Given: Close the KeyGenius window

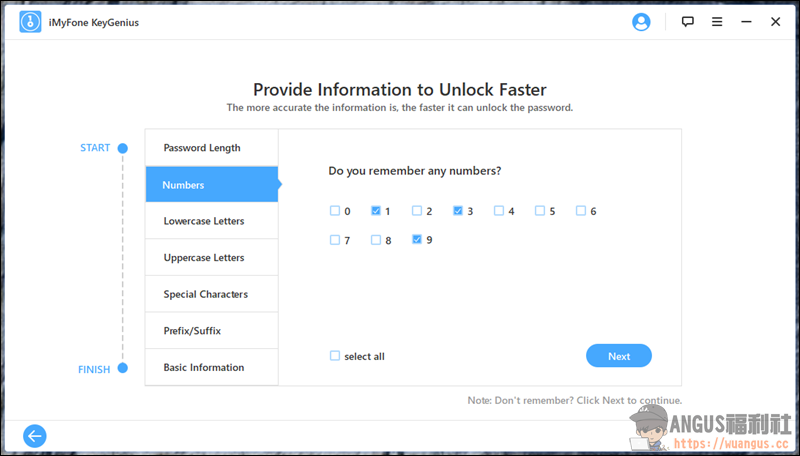Looking at the screenshot, I should 775,22.
